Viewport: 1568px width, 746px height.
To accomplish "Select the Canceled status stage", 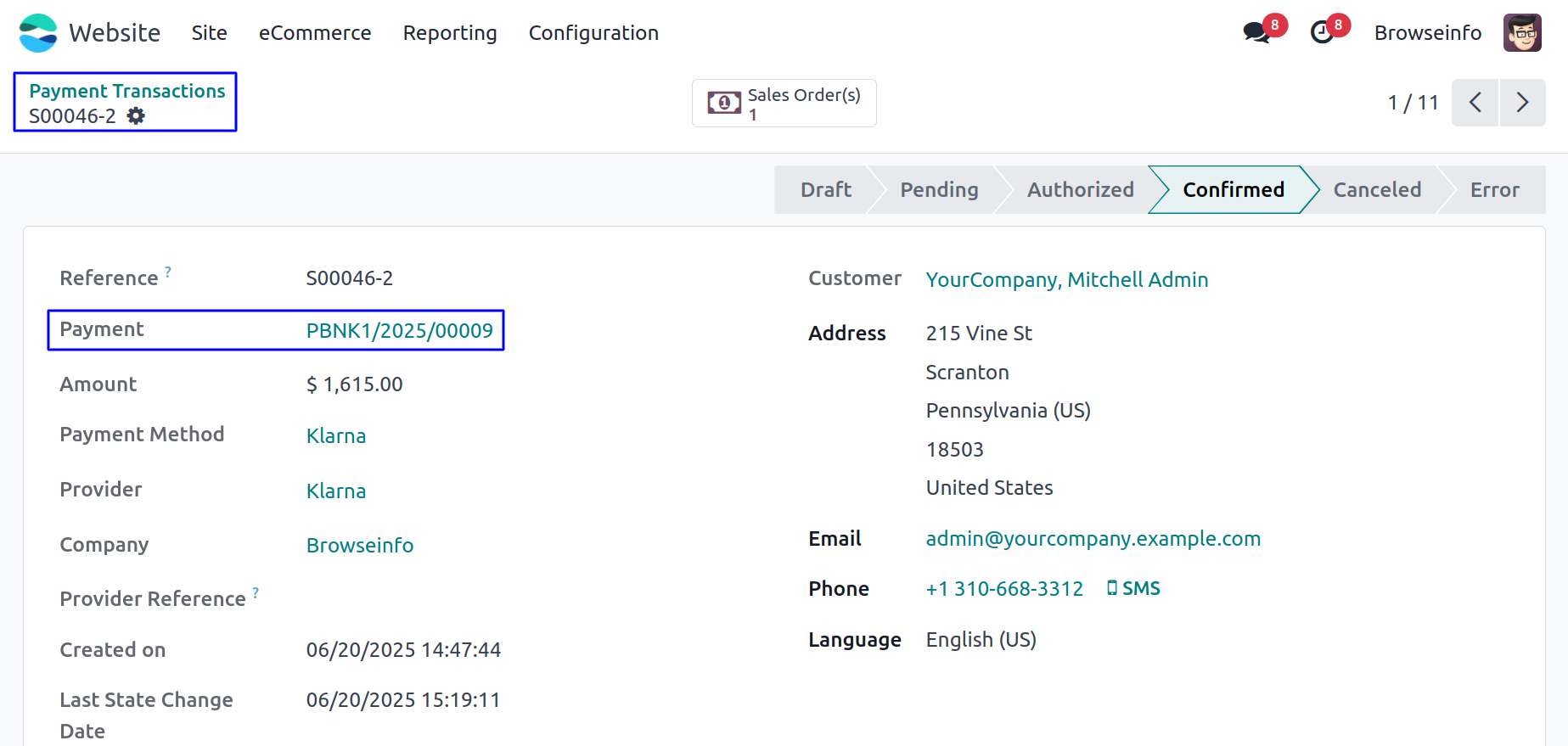I will pos(1377,190).
